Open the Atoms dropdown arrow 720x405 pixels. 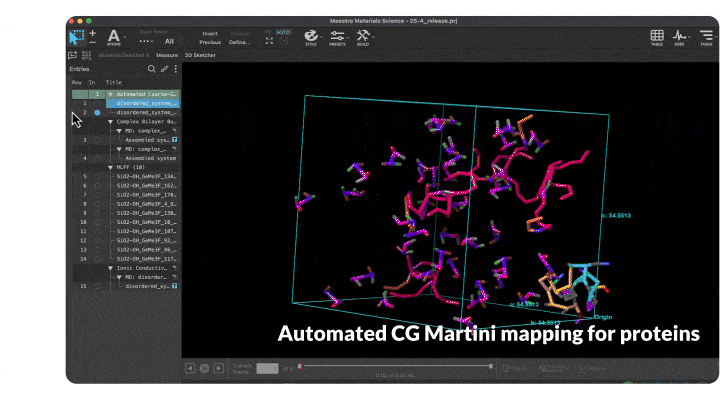[x=125, y=37]
